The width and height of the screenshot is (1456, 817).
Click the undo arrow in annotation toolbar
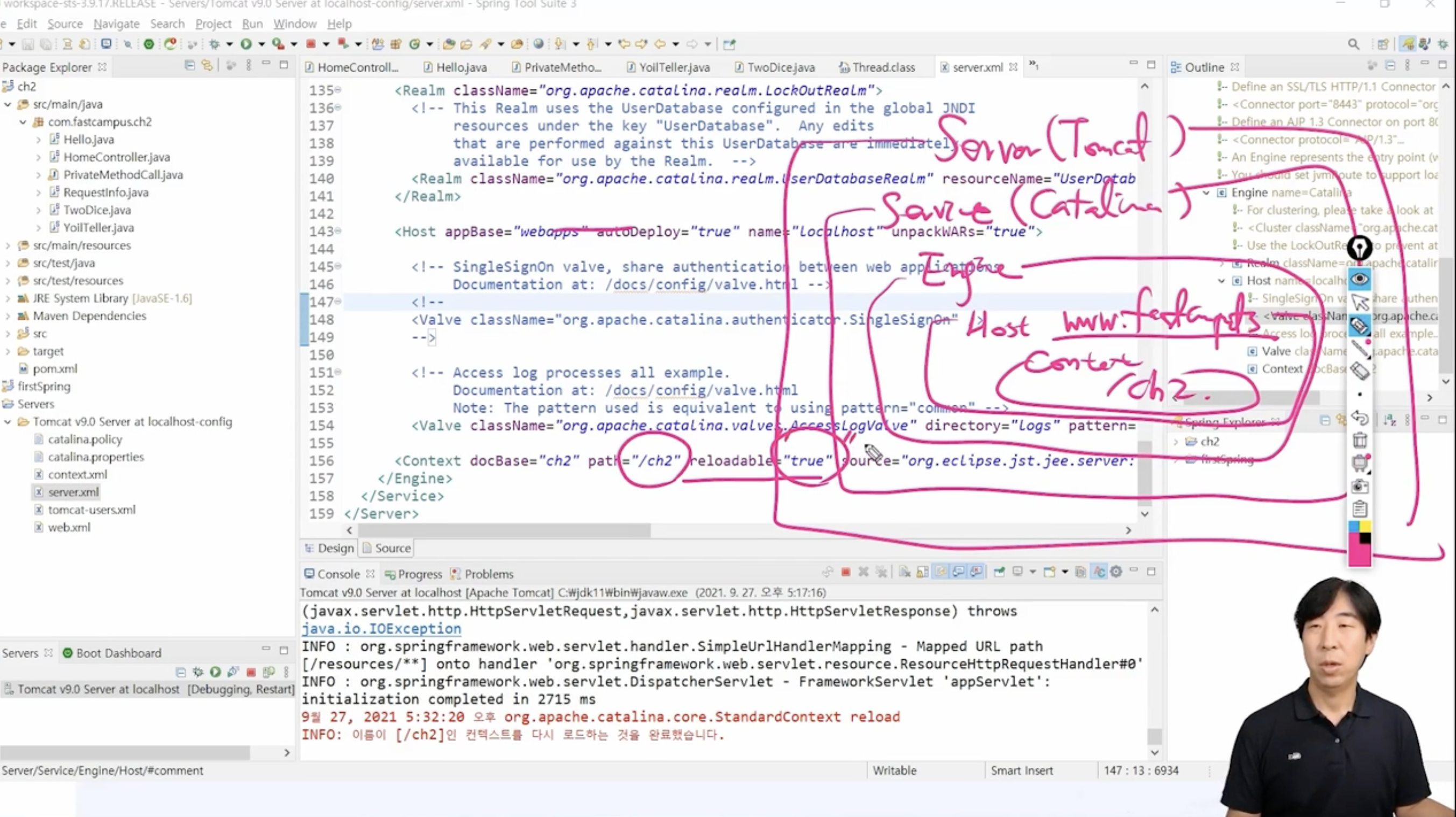point(1359,417)
